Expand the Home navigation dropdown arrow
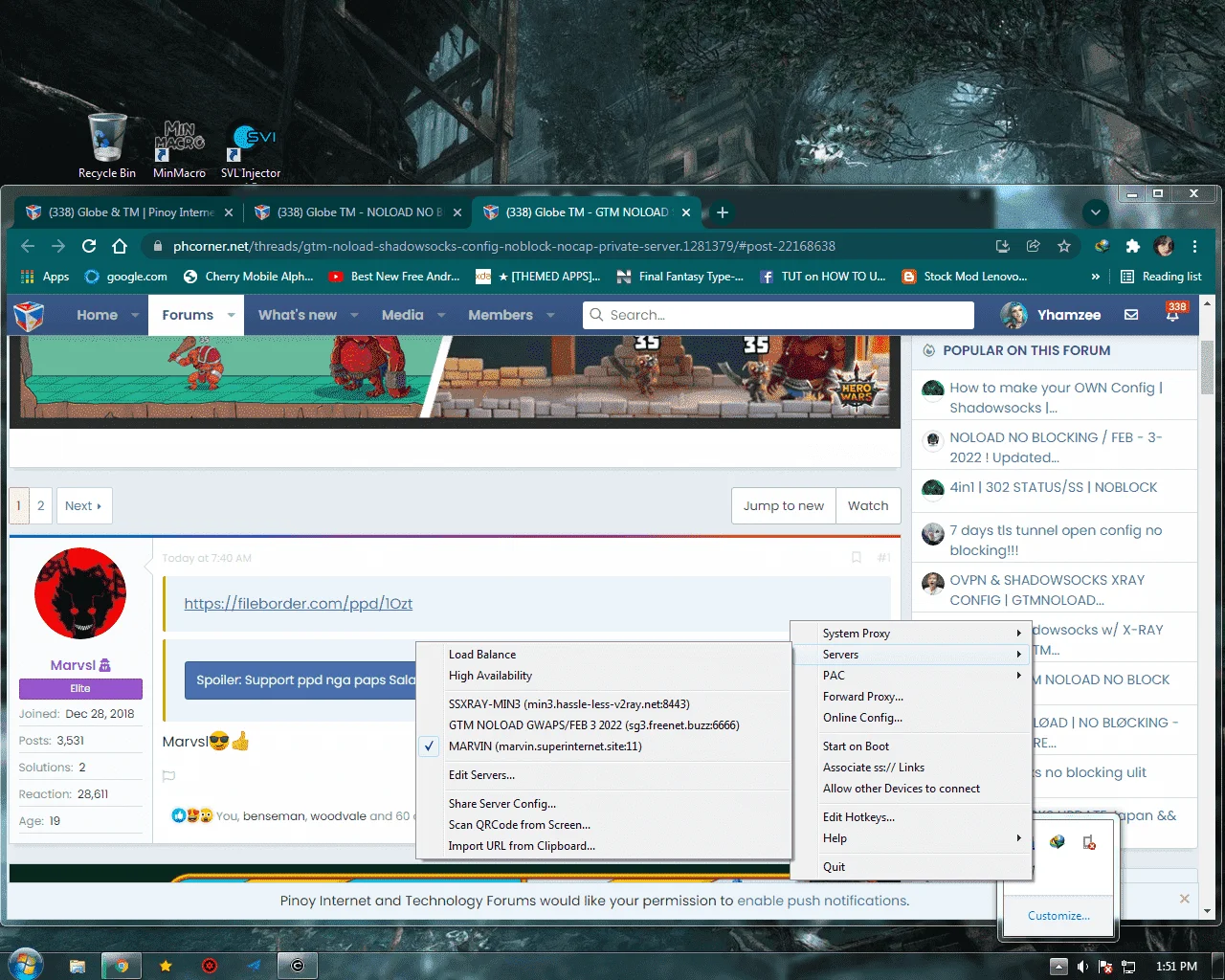 click(135, 315)
